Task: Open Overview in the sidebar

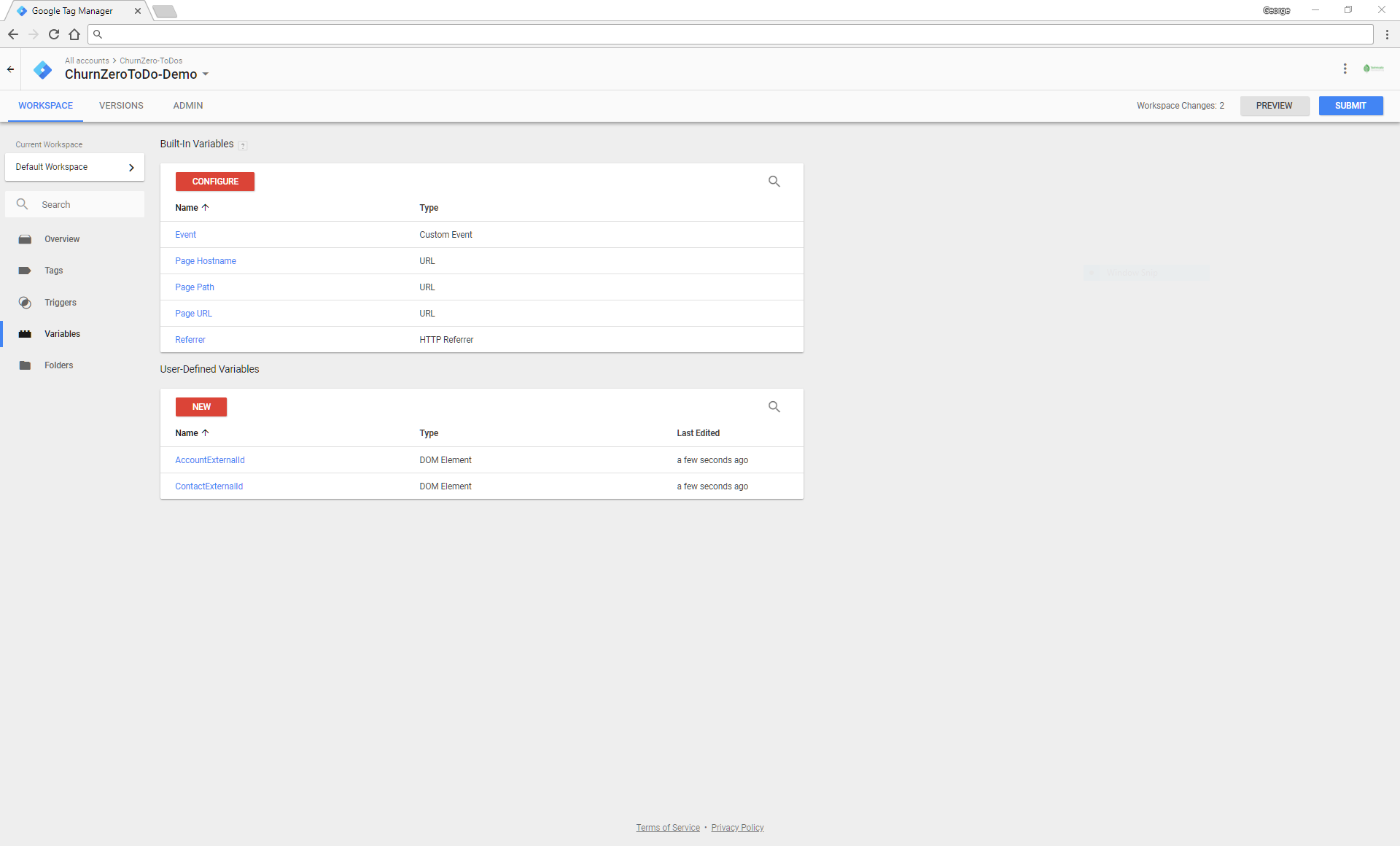Action: 62,239
